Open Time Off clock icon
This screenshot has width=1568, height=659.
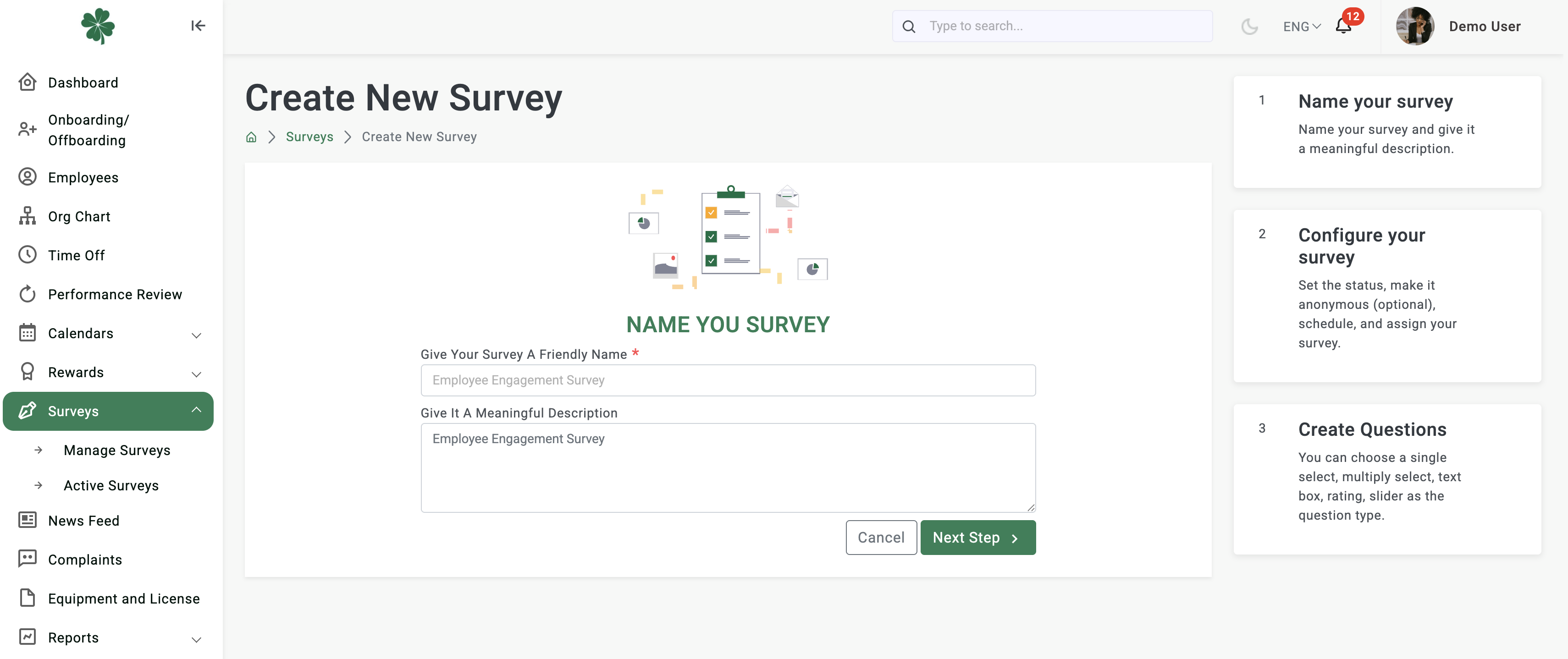click(28, 255)
